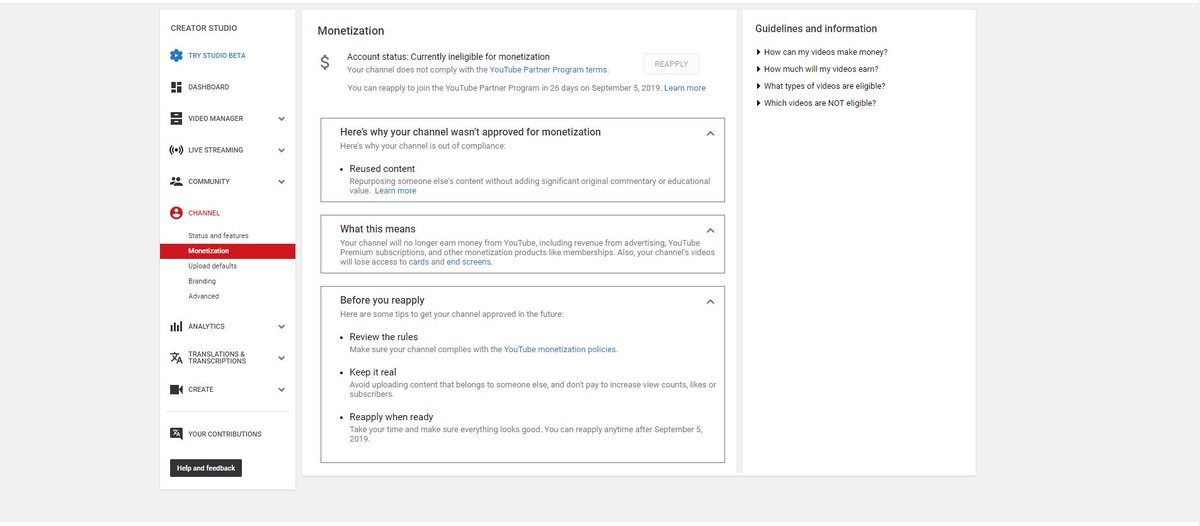The height and width of the screenshot is (526, 1200).
Task: Expand the Live Streaming menu chevron
Action: (x=281, y=150)
